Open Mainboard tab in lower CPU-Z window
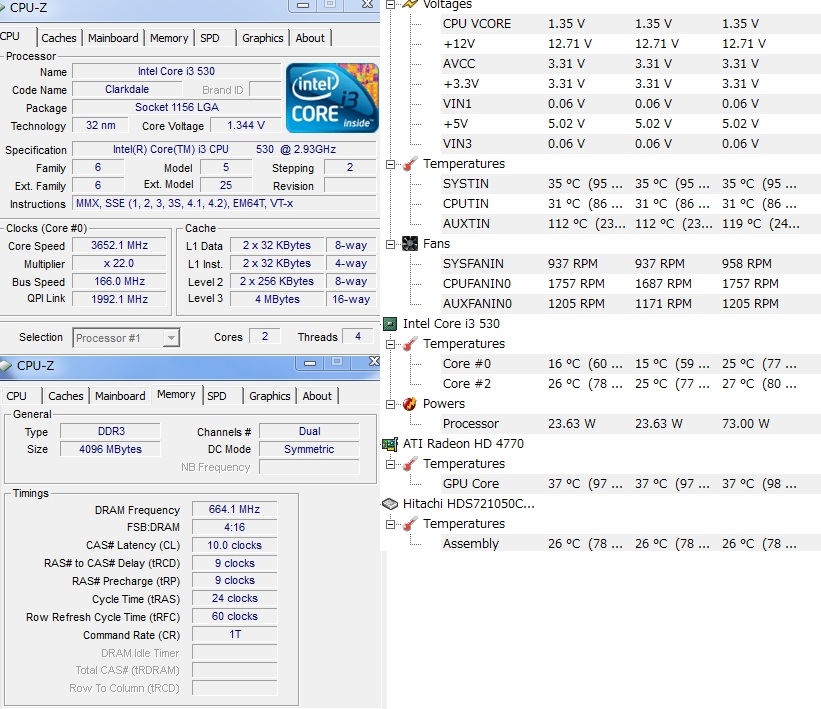 120,396
